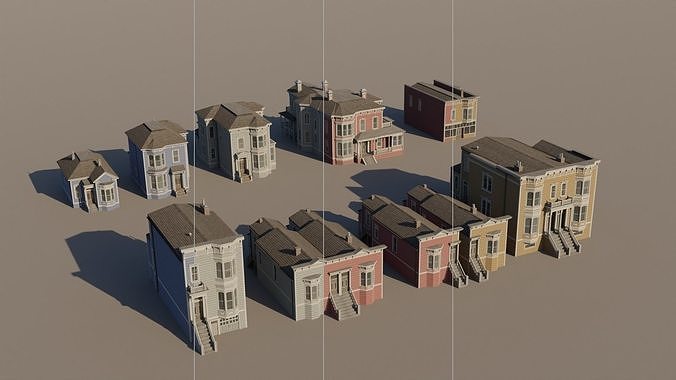Select the large pink mansion with front porch
This screenshot has height=380, width=676.
[x=343, y=123]
